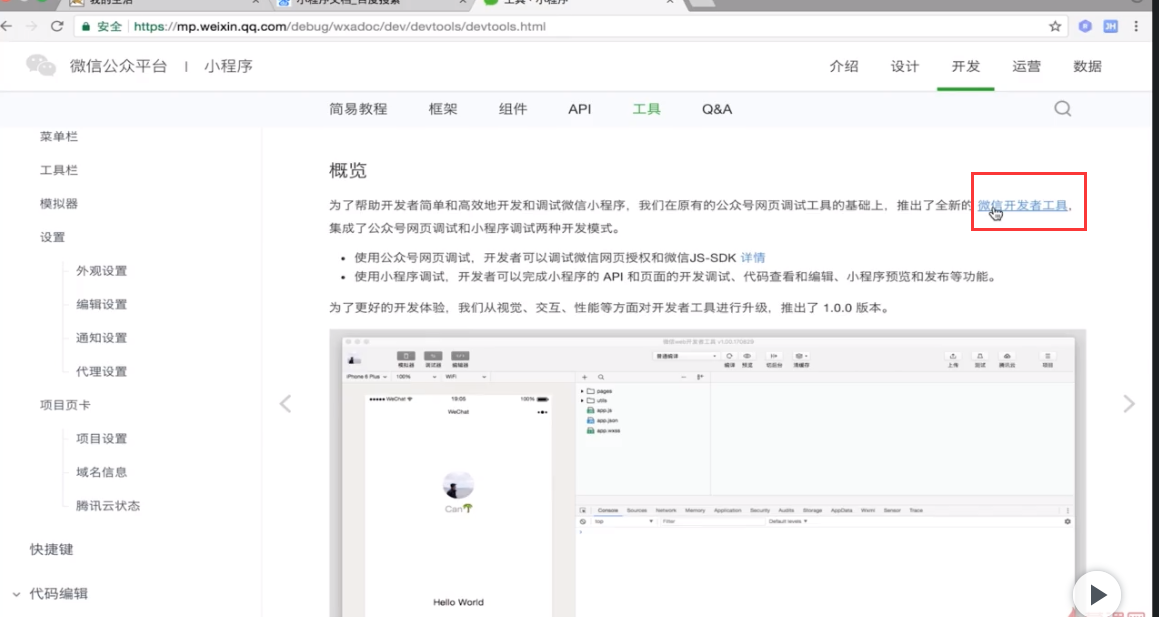Click the devtools screenshot image

coord(707,473)
